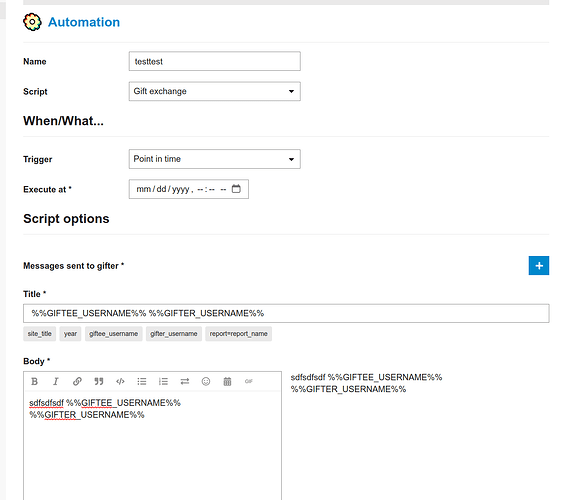Open the Script dropdown showing Gift exchange
The image size is (563, 500).
tap(215, 91)
